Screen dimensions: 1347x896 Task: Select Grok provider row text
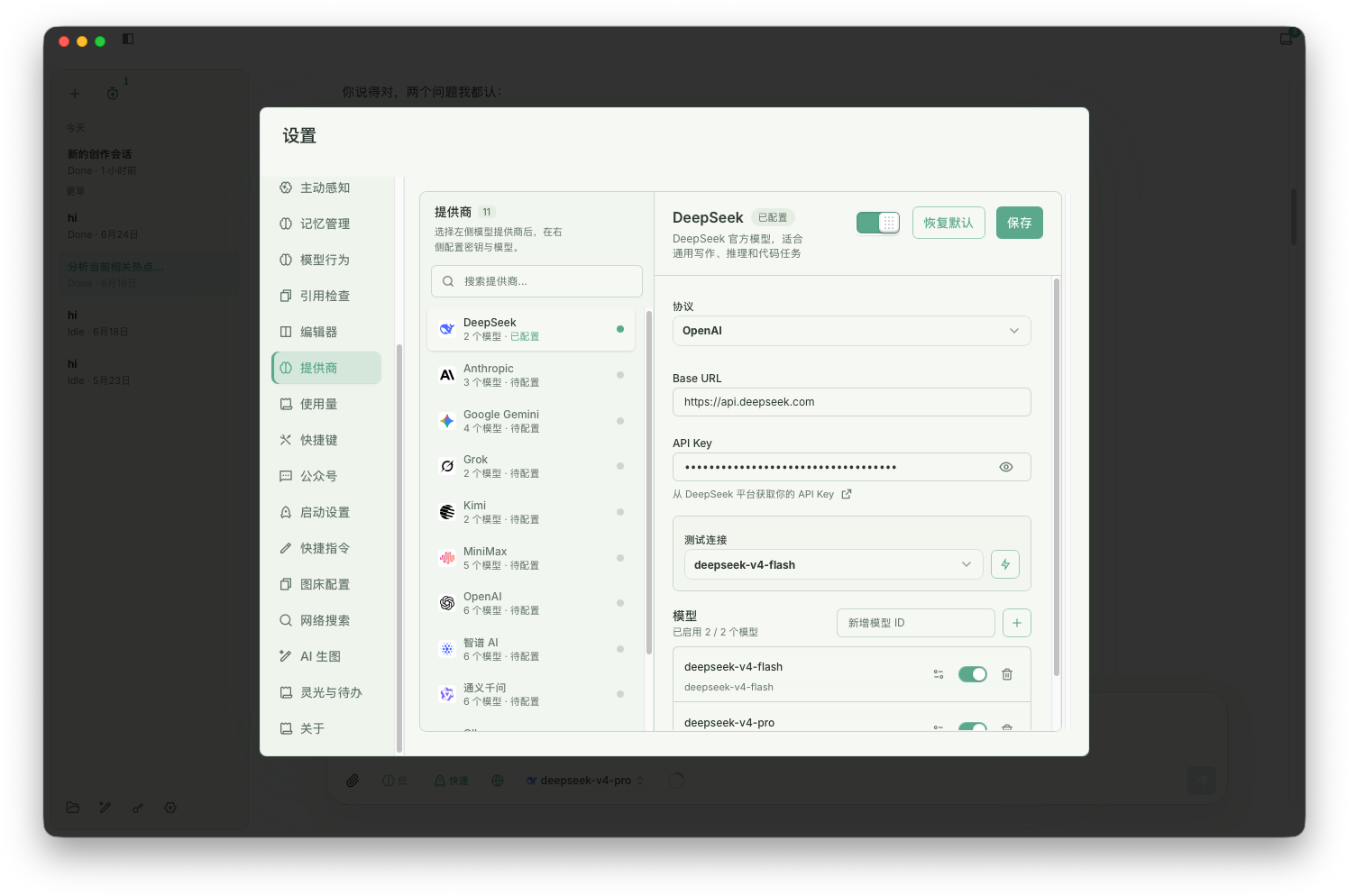tap(475, 460)
